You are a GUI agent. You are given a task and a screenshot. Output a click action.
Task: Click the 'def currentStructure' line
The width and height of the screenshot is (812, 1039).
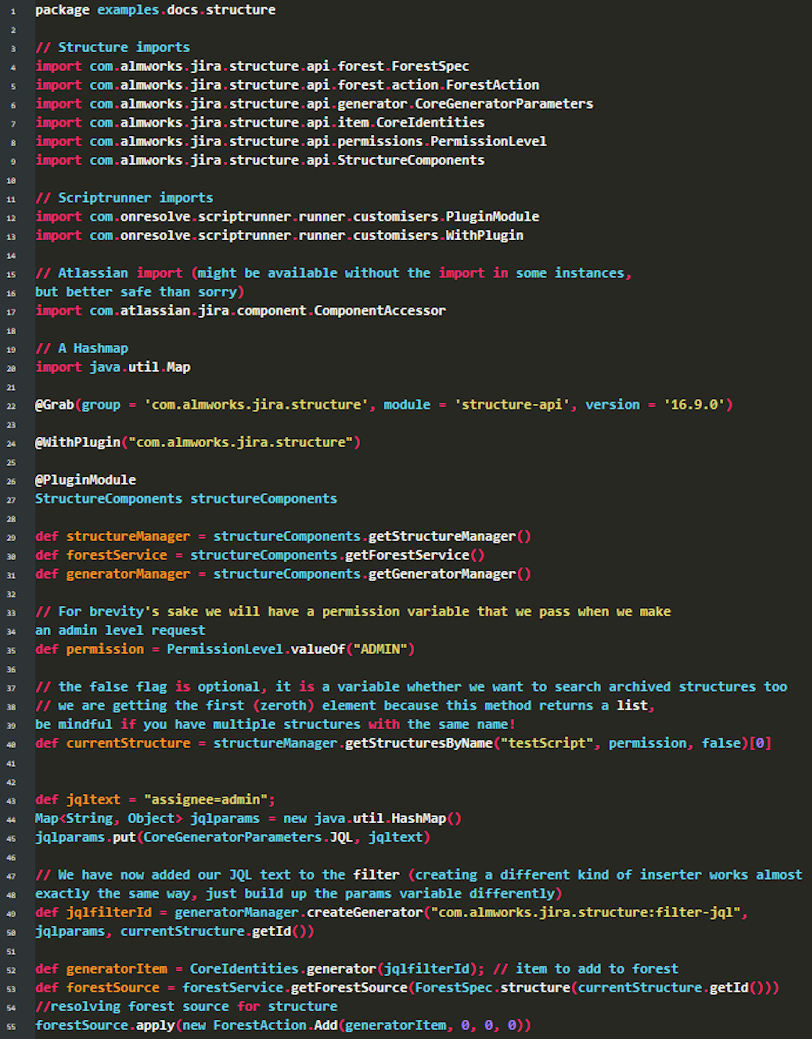(x=403, y=743)
